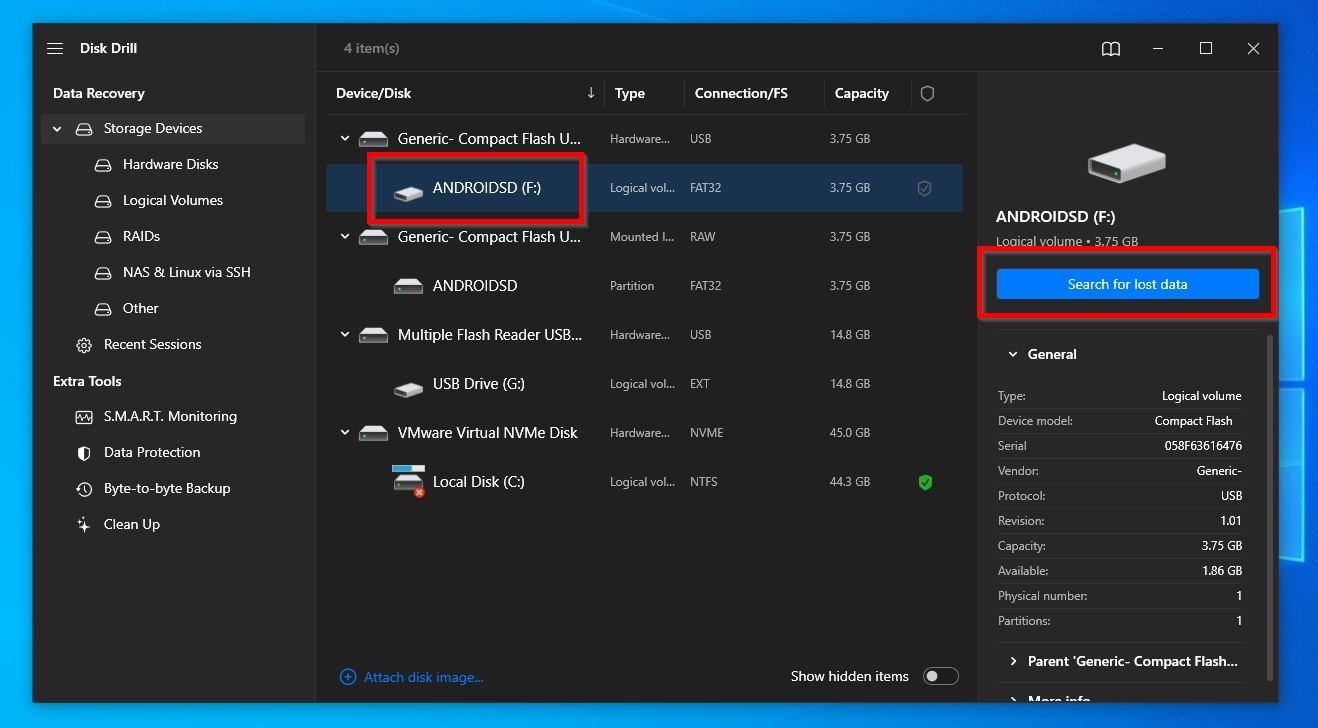The image size is (1318, 728).
Task: Click the ANDROIDSD (F:) title in details panel
Action: tap(1055, 217)
